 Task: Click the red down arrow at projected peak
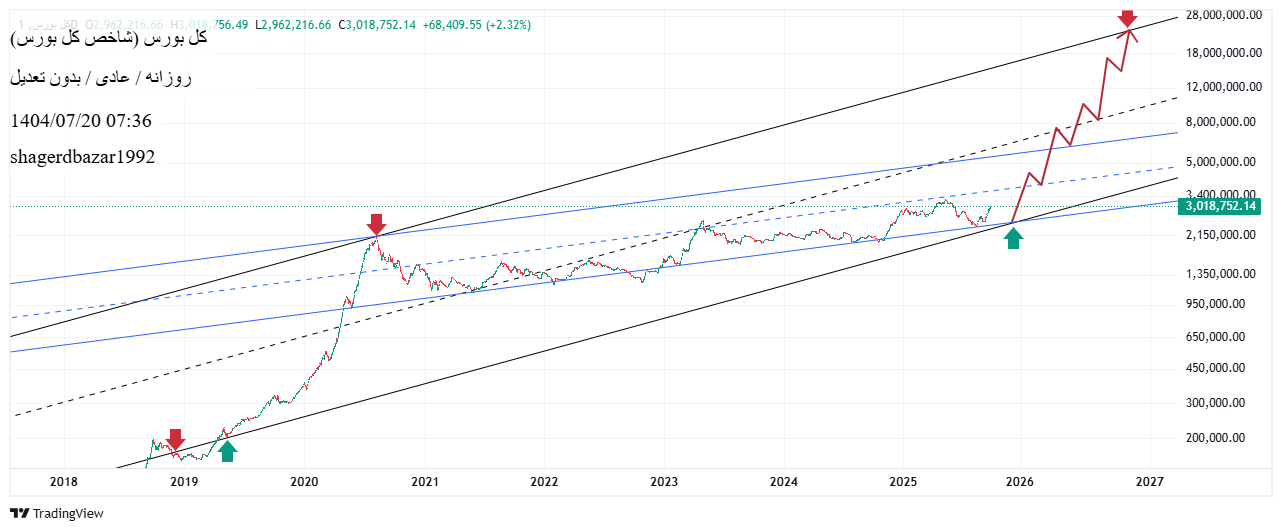[1127, 18]
